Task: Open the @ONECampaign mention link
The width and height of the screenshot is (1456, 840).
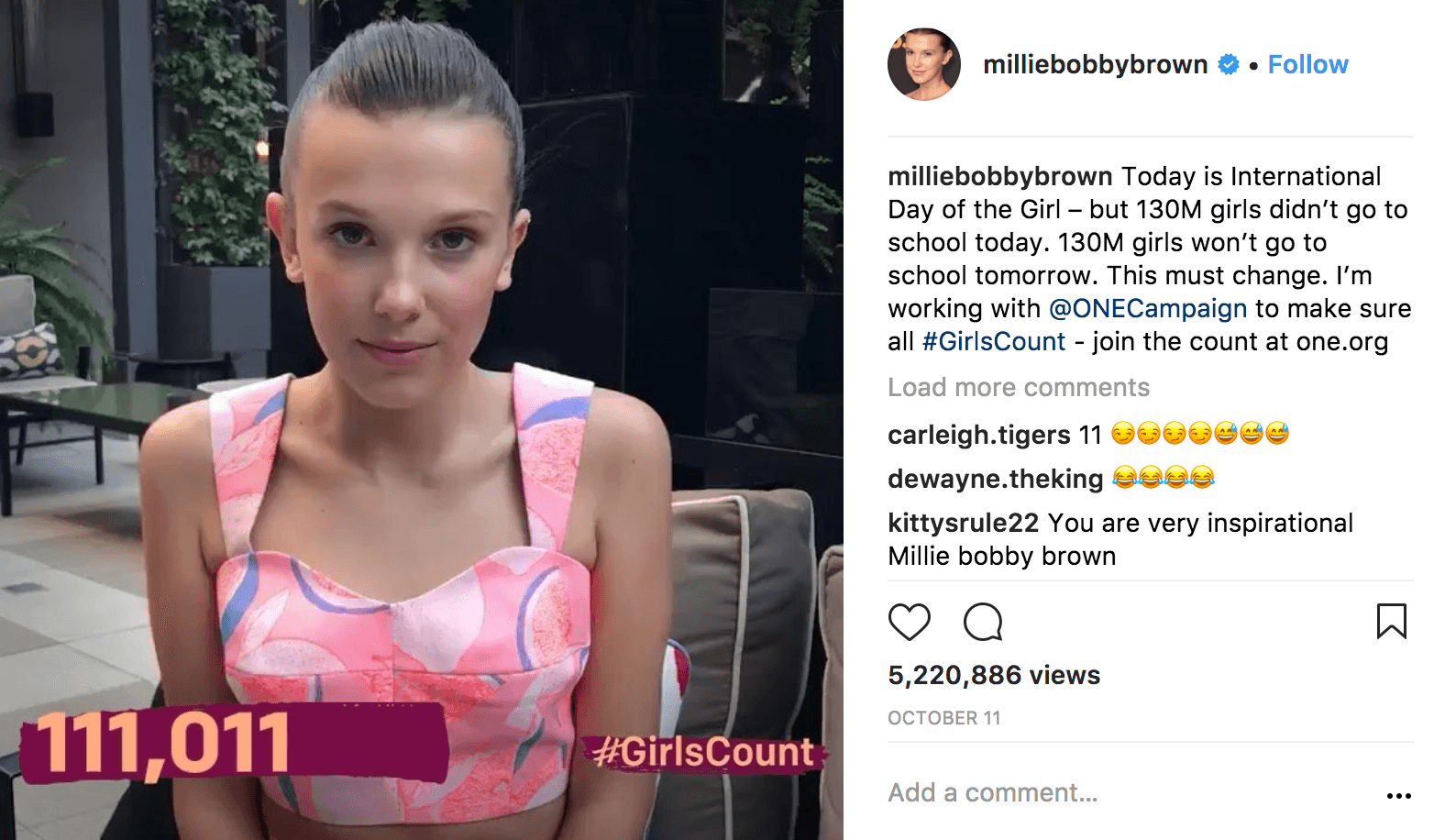Action: (1148, 308)
